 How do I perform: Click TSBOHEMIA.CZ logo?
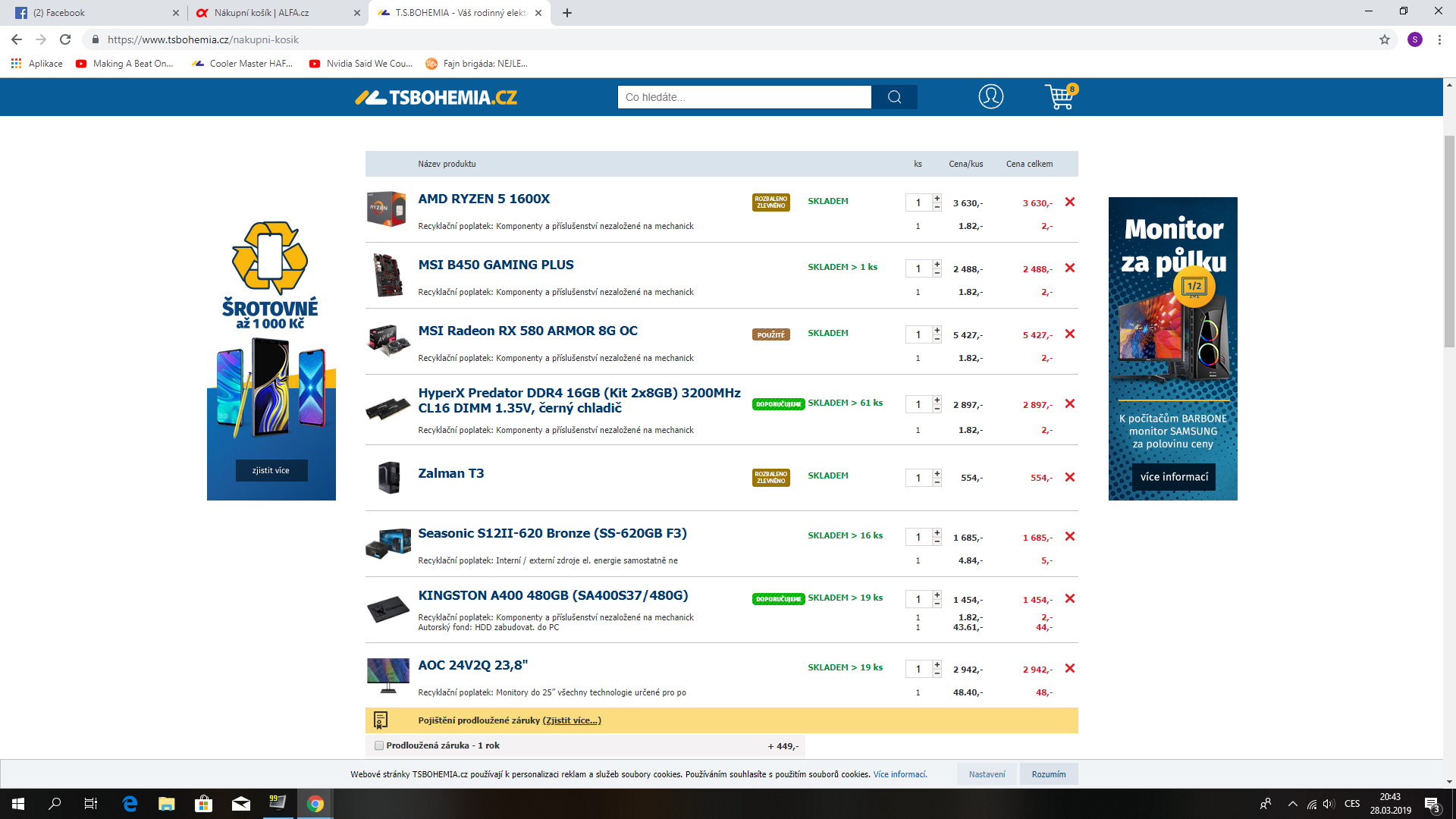tap(437, 97)
